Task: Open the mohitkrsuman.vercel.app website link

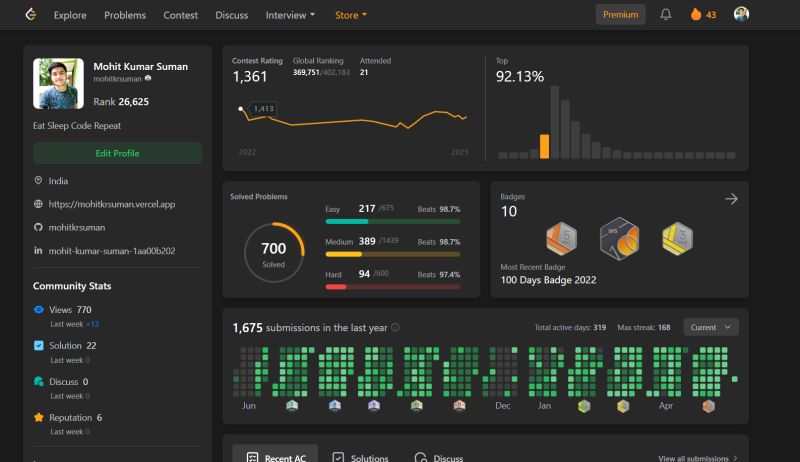Action: (x=112, y=204)
